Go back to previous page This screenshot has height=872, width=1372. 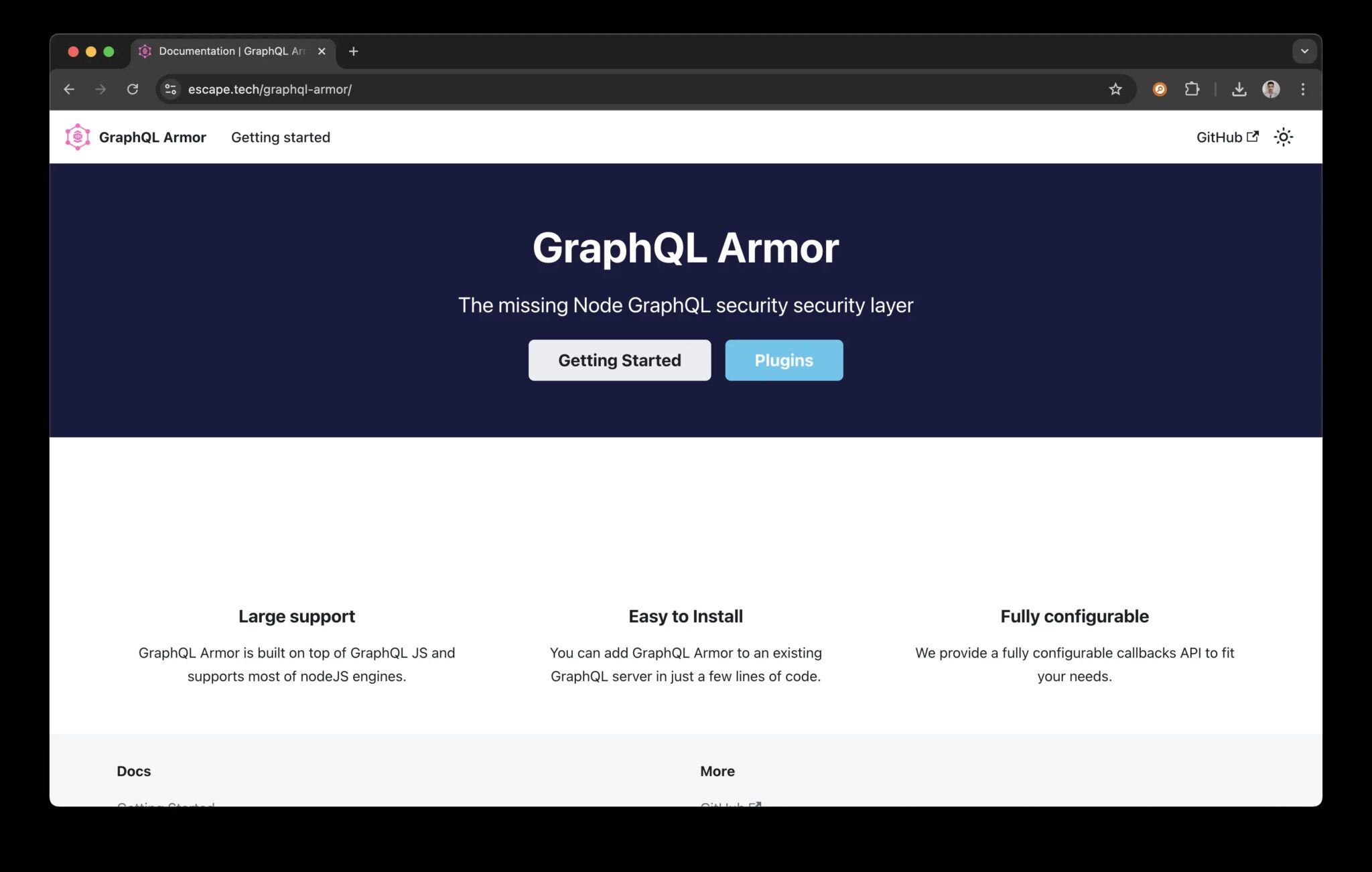click(69, 89)
